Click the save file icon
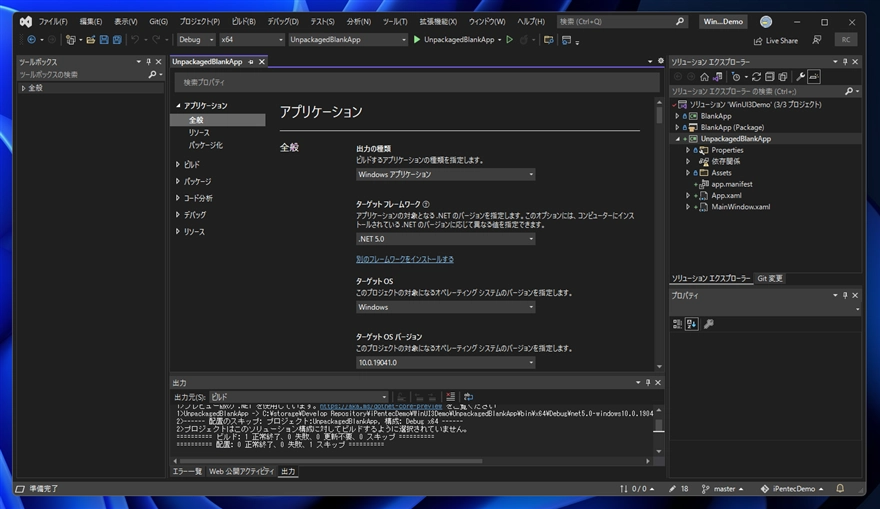This screenshot has height=509, width=880. [x=104, y=40]
